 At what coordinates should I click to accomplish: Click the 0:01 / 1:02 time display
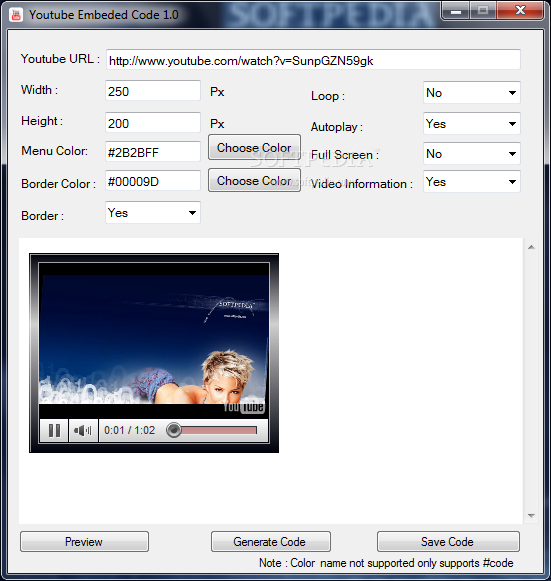[129, 430]
